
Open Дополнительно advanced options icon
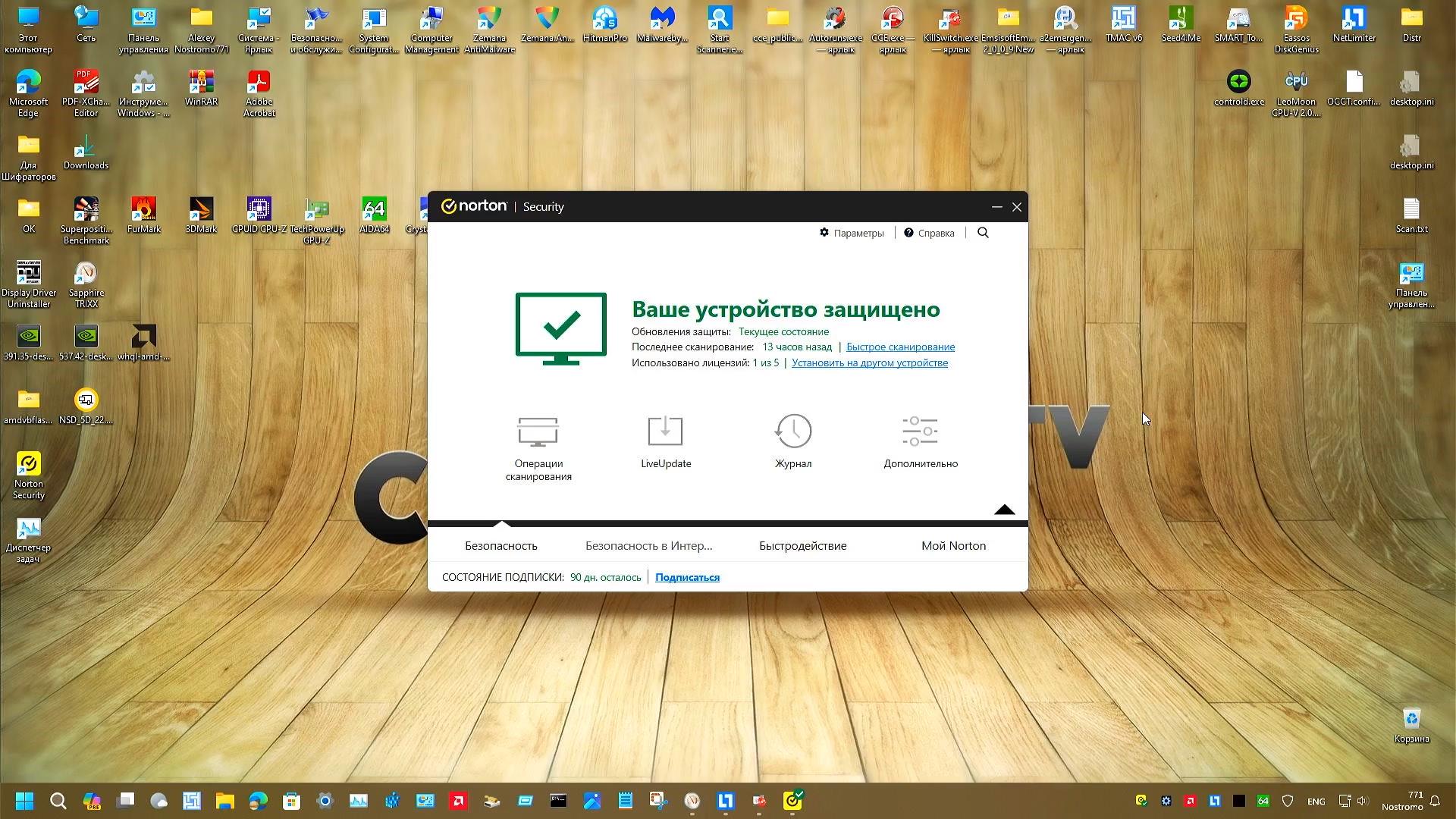(920, 432)
